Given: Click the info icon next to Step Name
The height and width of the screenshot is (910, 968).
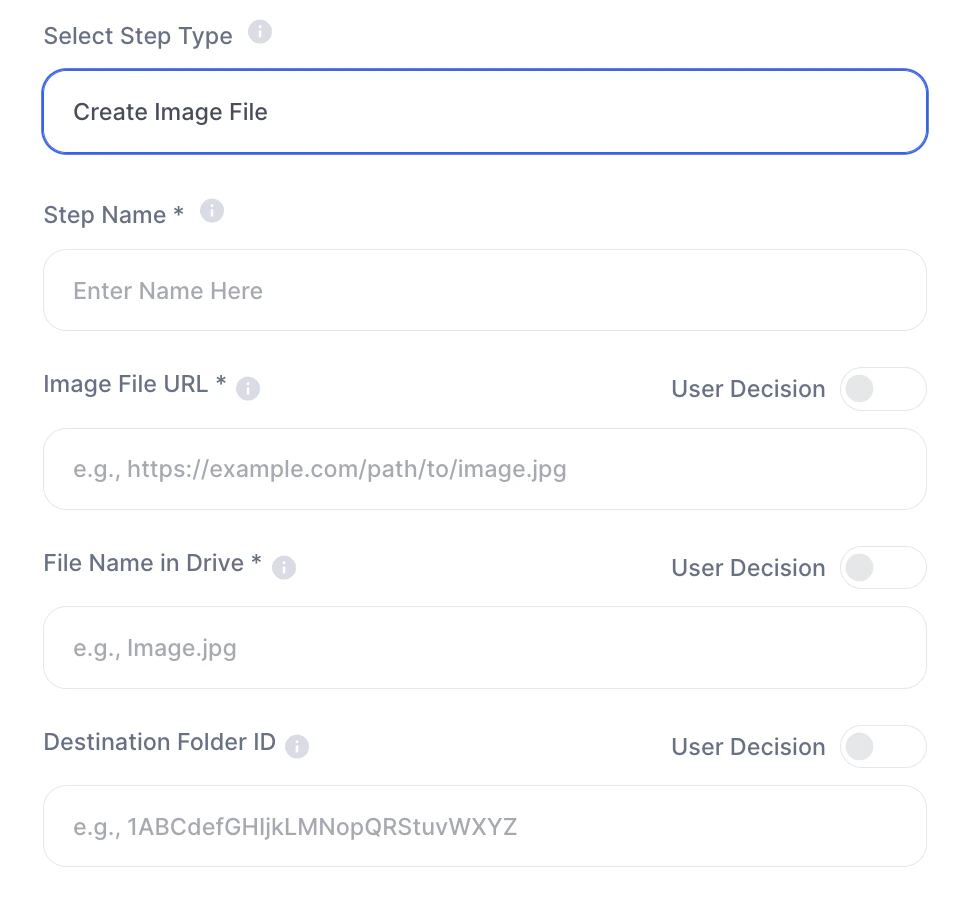Looking at the screenshot, I should coord(212,211).
